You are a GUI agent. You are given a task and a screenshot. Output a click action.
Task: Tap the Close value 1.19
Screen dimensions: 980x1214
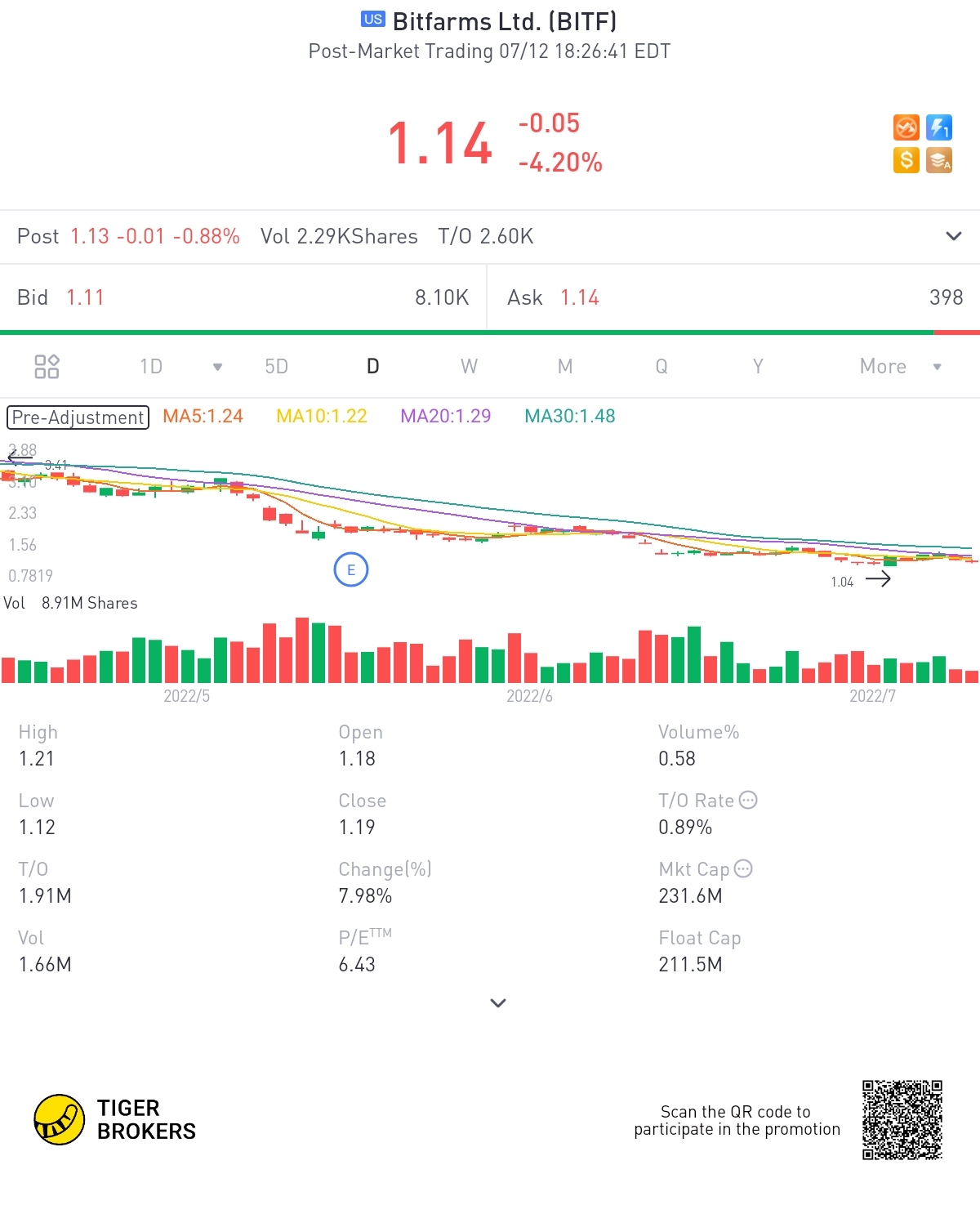click(357, 827)
